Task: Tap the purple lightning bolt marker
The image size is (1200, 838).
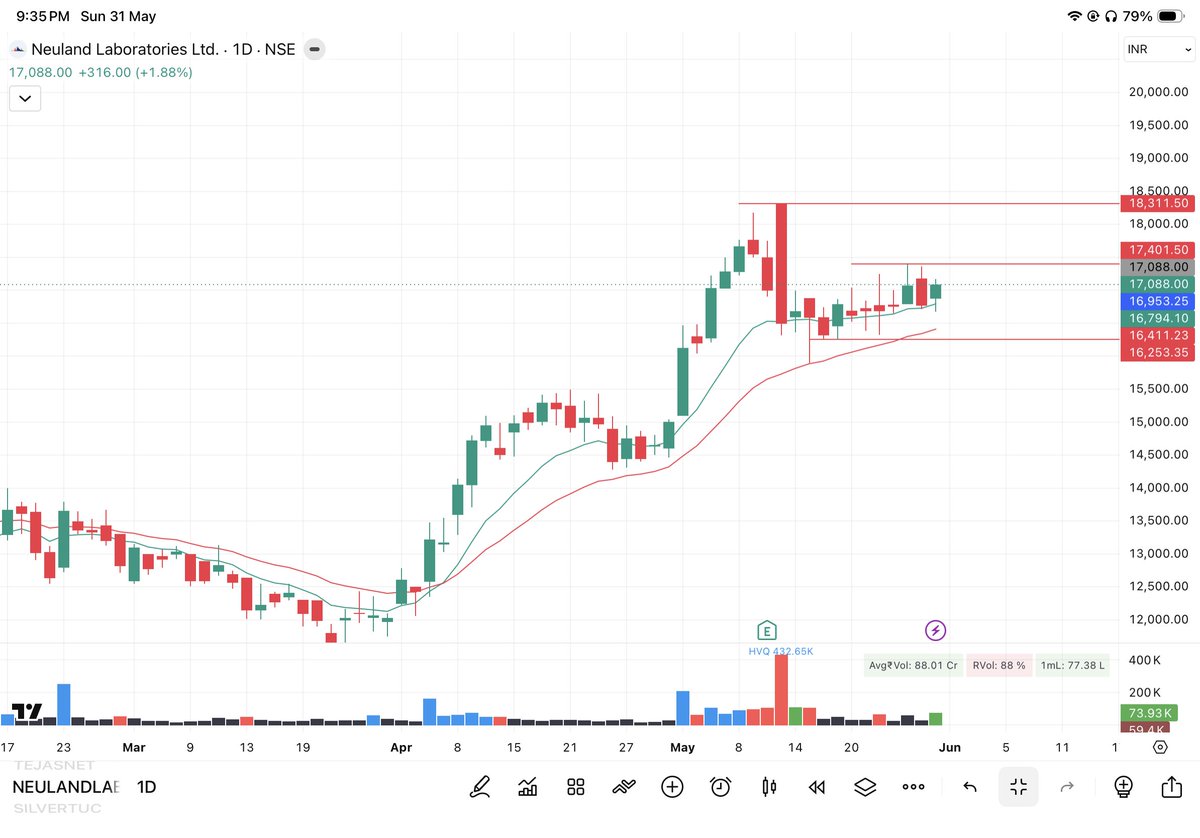Action: pos(935,630)
